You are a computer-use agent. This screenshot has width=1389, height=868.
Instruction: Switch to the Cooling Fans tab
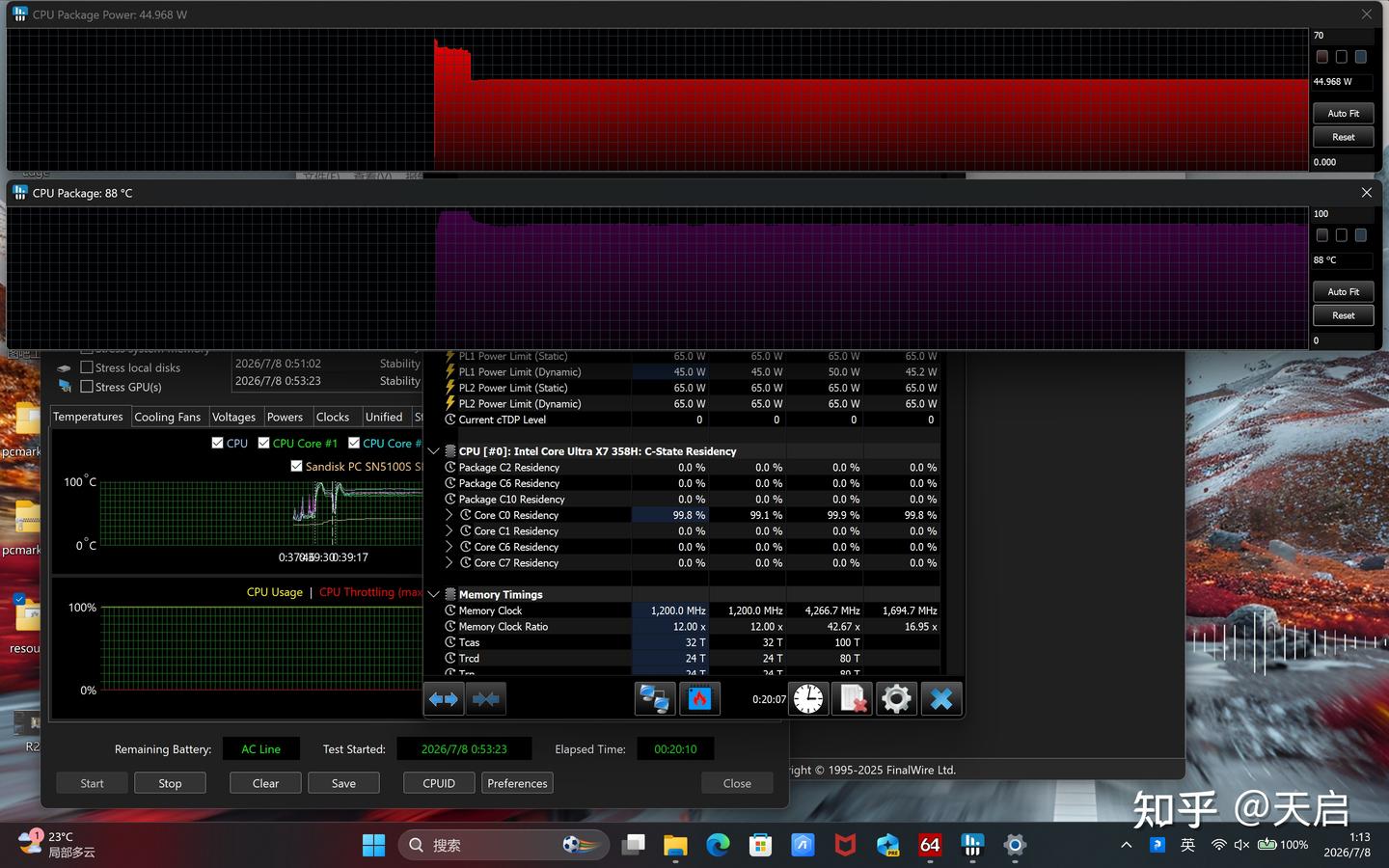[x=167, y=417]
